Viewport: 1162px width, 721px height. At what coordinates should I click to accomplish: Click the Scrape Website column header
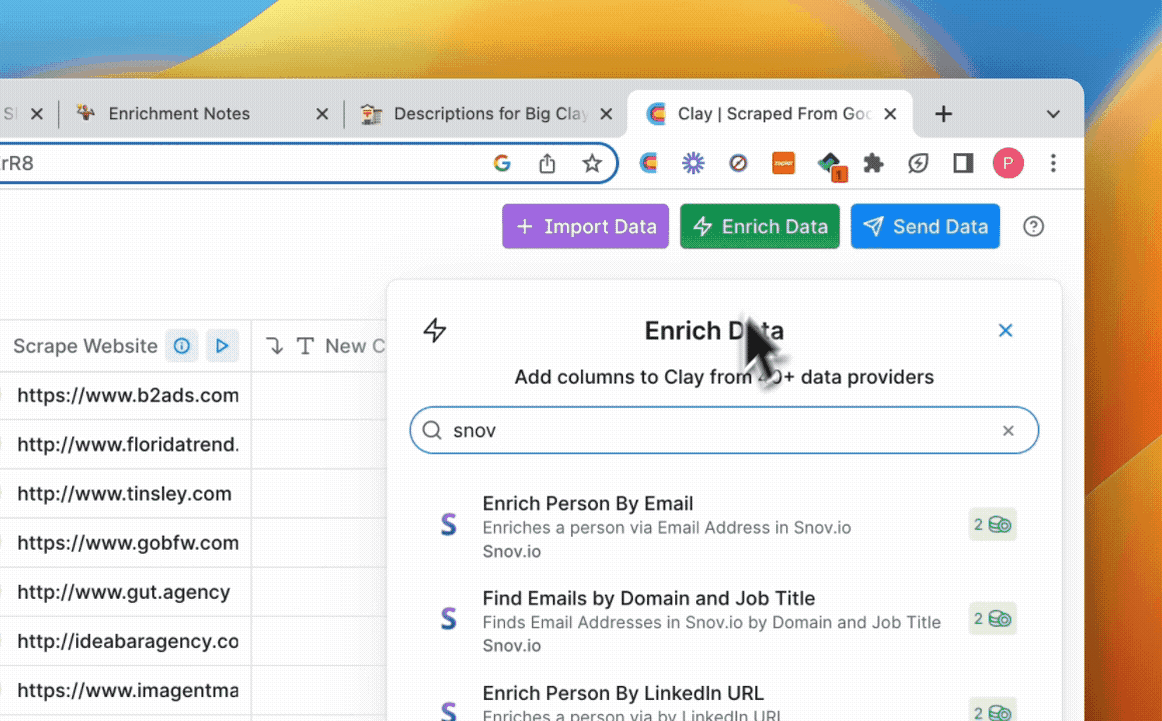click(85, 346)
